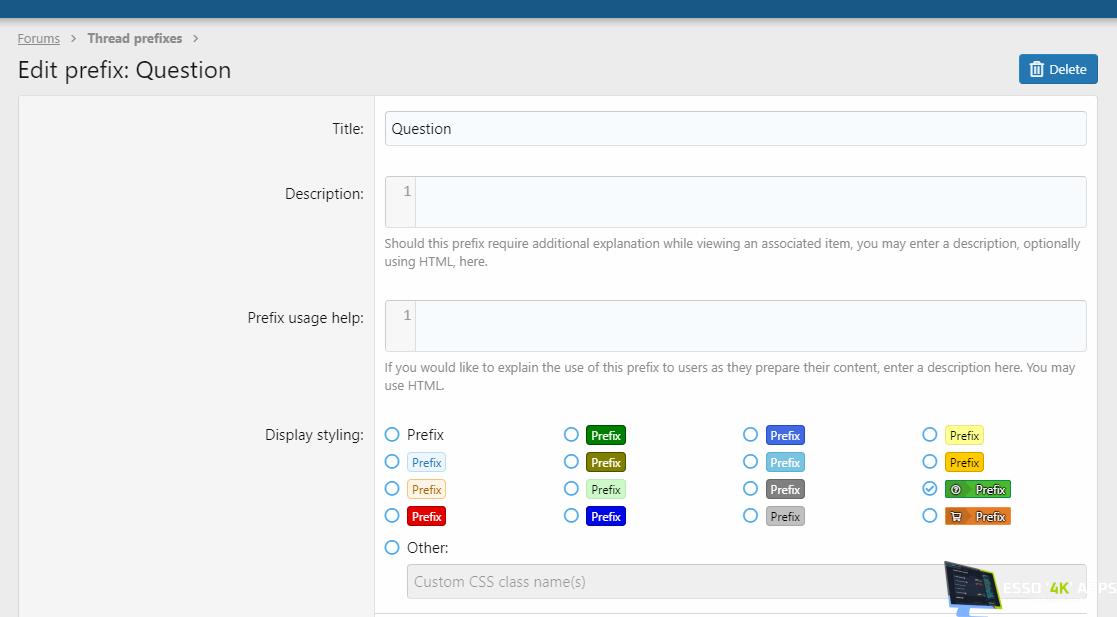Screen dimensions: 1117x617
Task: Open Thread prefixes breadcrumb link
Action: [134, 39]
